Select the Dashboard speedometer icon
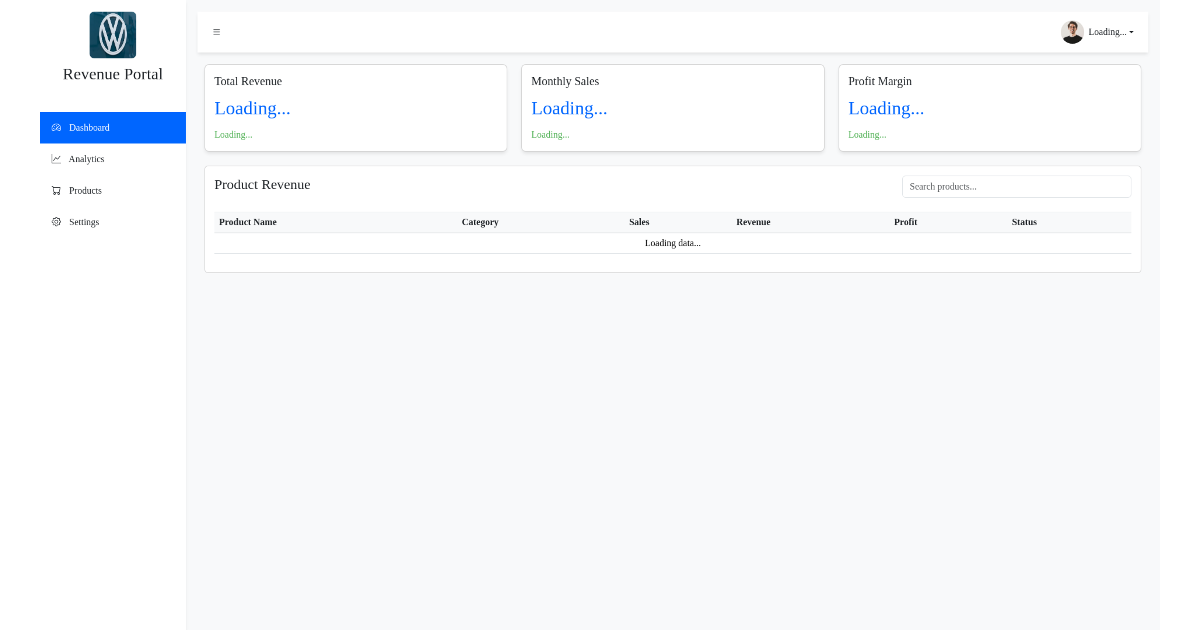 57,127
